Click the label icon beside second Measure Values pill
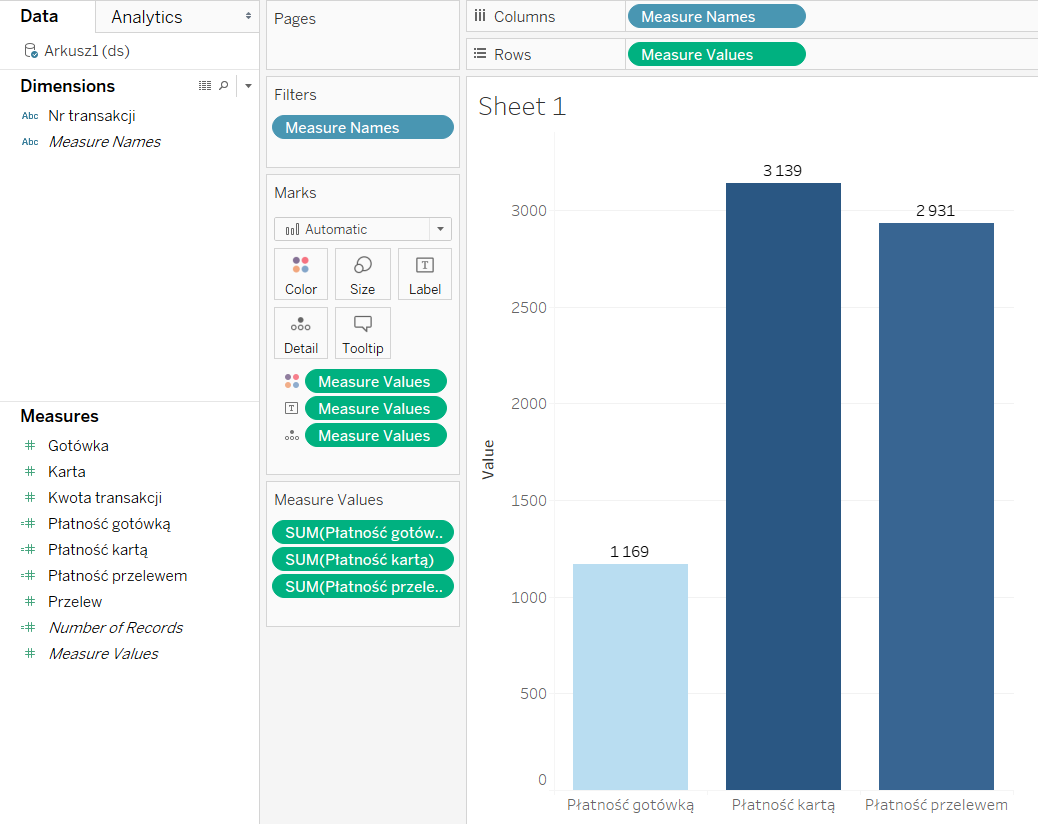1038x824 pixels. (291, 408)
